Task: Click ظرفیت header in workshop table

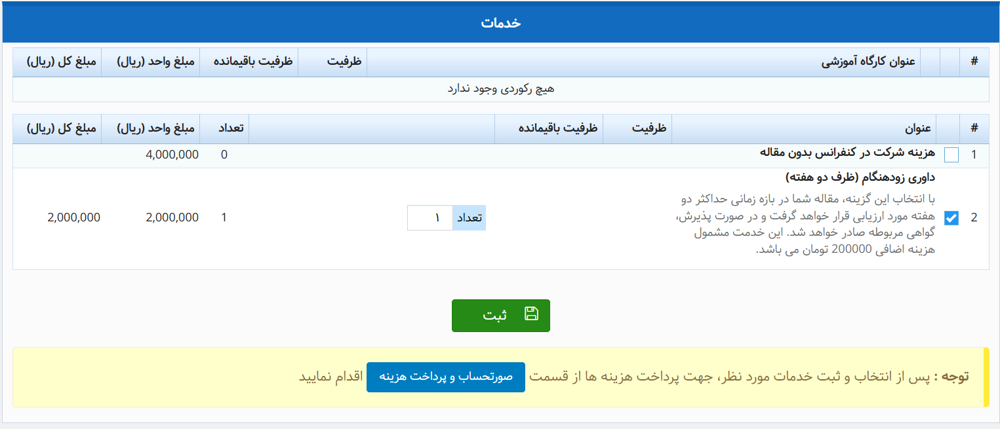Action: coord(330,62)
